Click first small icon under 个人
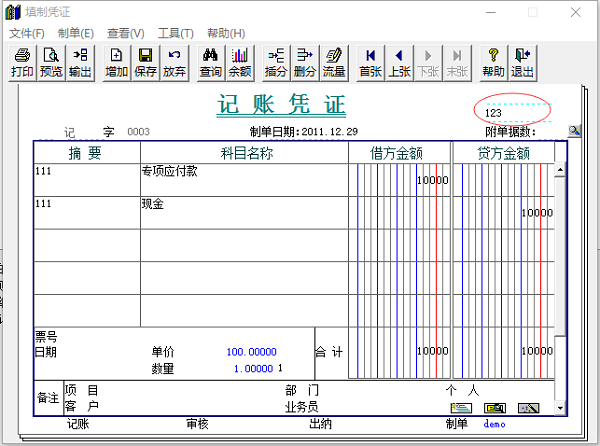 click(461, 408)
